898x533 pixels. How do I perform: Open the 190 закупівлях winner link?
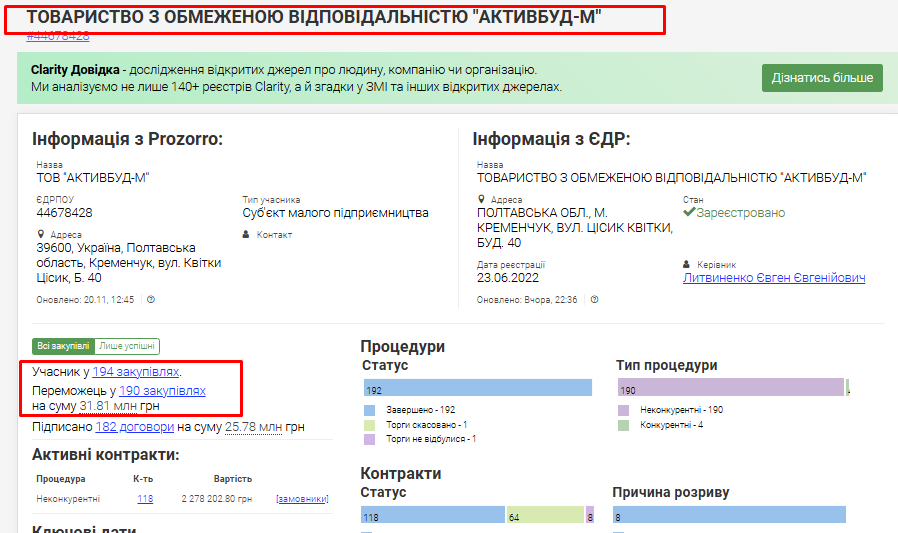point(162,390)
